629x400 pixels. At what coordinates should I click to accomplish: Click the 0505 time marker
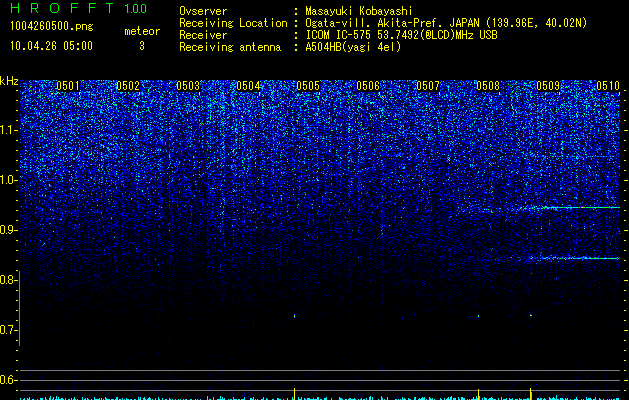click(x=308, y=86)
